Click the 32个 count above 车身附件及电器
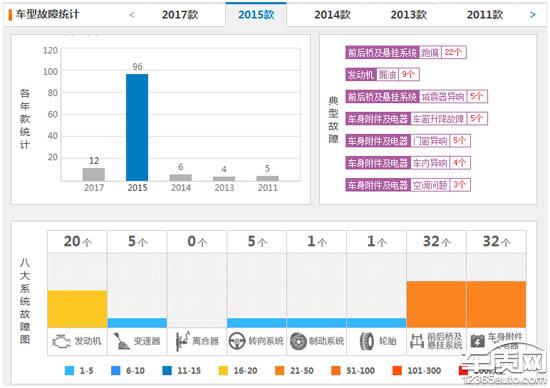550x388 pixels. (x=497, y=242)
